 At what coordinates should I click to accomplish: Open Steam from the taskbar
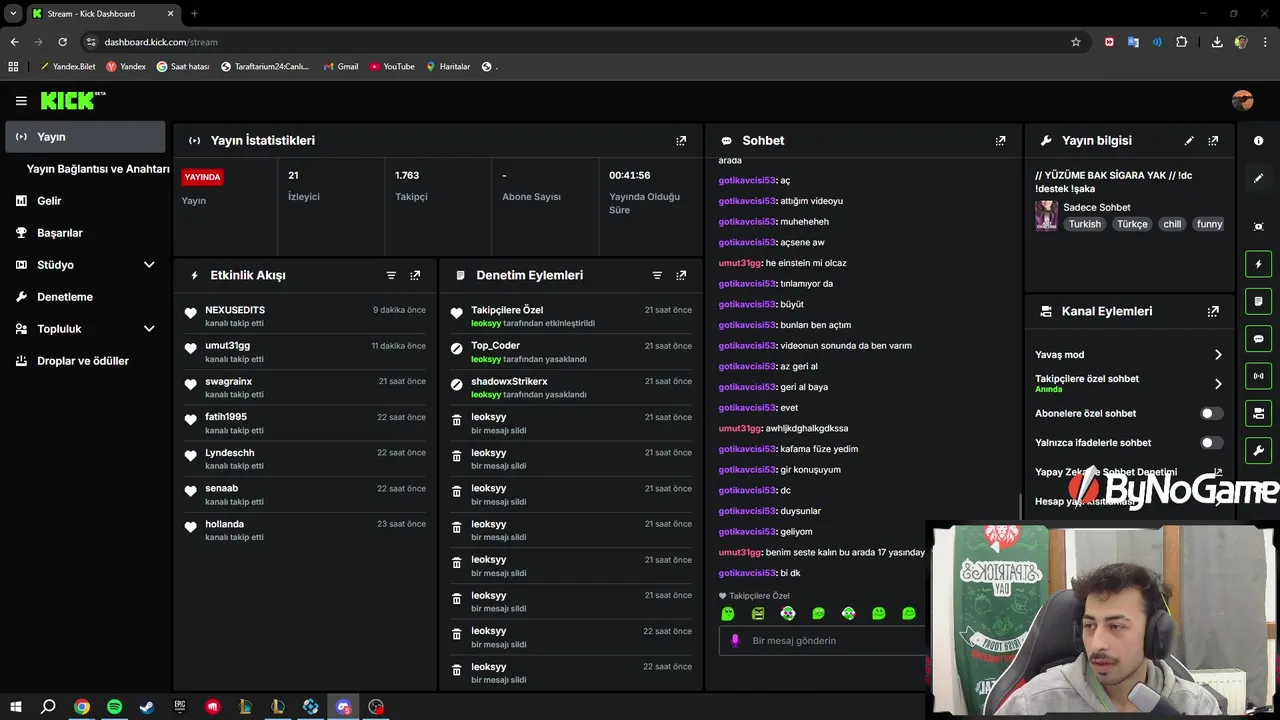click(147, 707)
